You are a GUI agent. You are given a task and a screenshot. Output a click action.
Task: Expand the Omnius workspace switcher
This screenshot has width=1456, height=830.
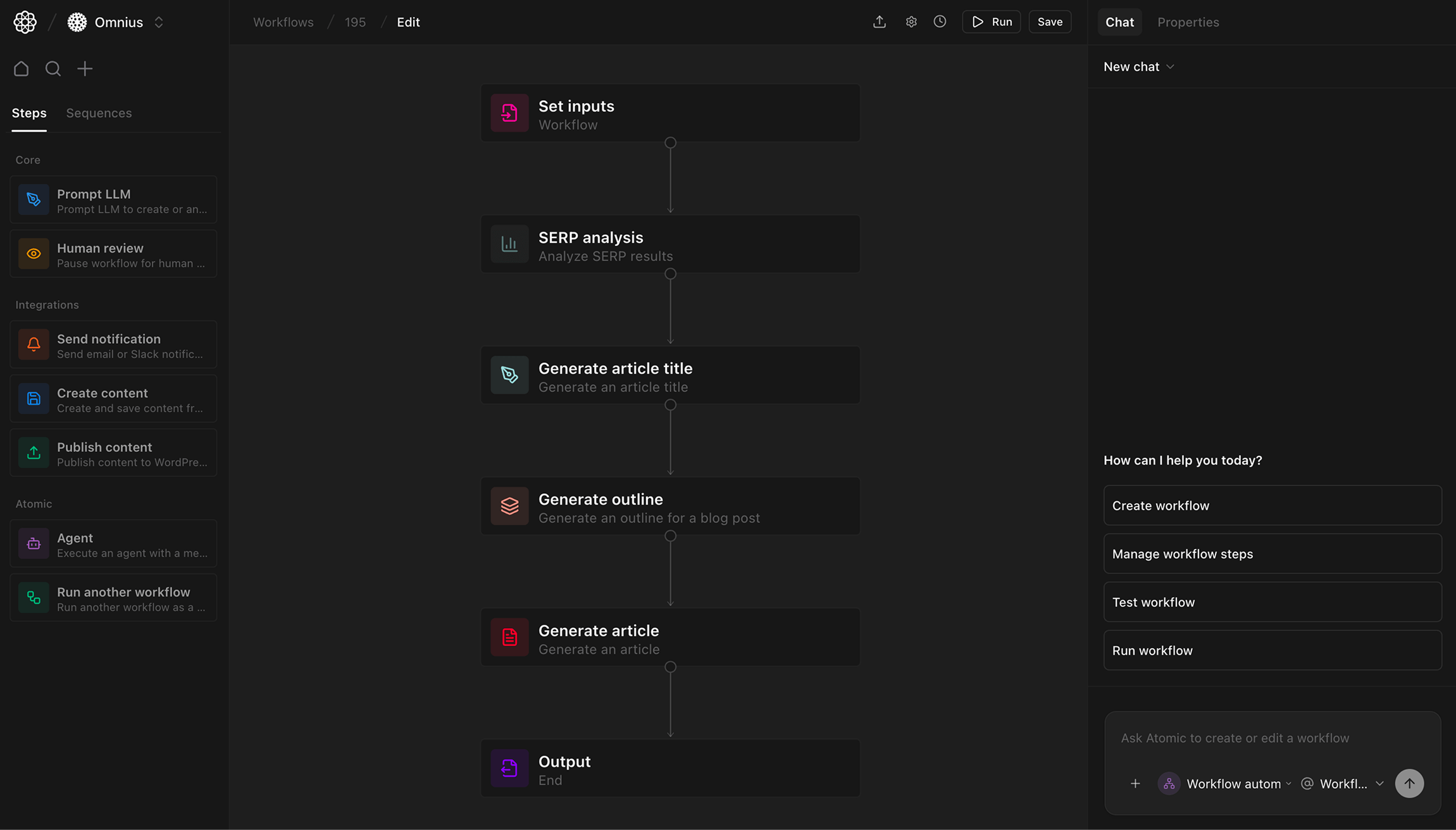[x=159, y=22]
